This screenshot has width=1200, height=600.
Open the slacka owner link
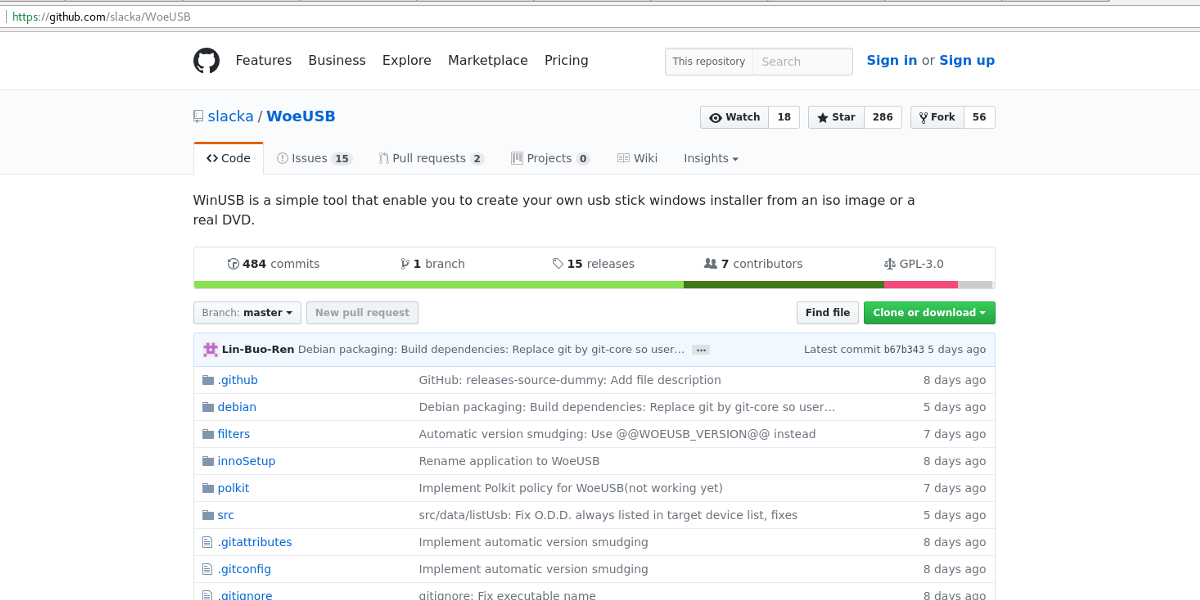[x=231, y=117]
